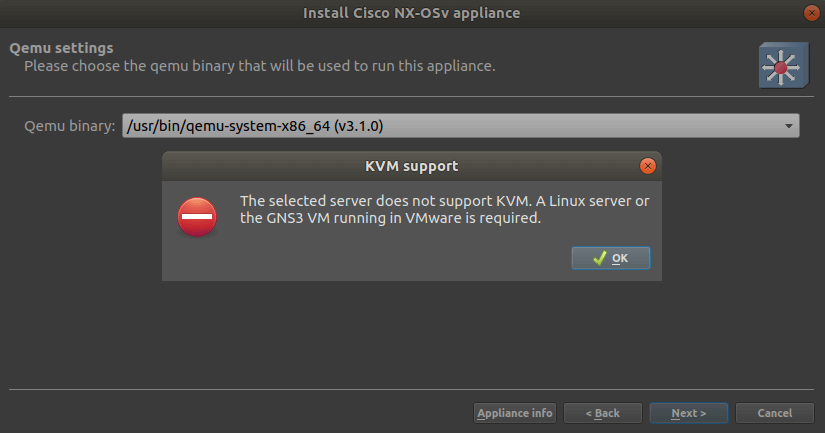This screenshot has height=433, width=825.
Task: Click the separator line above the wizard buttons
Action: click(412, 389)
